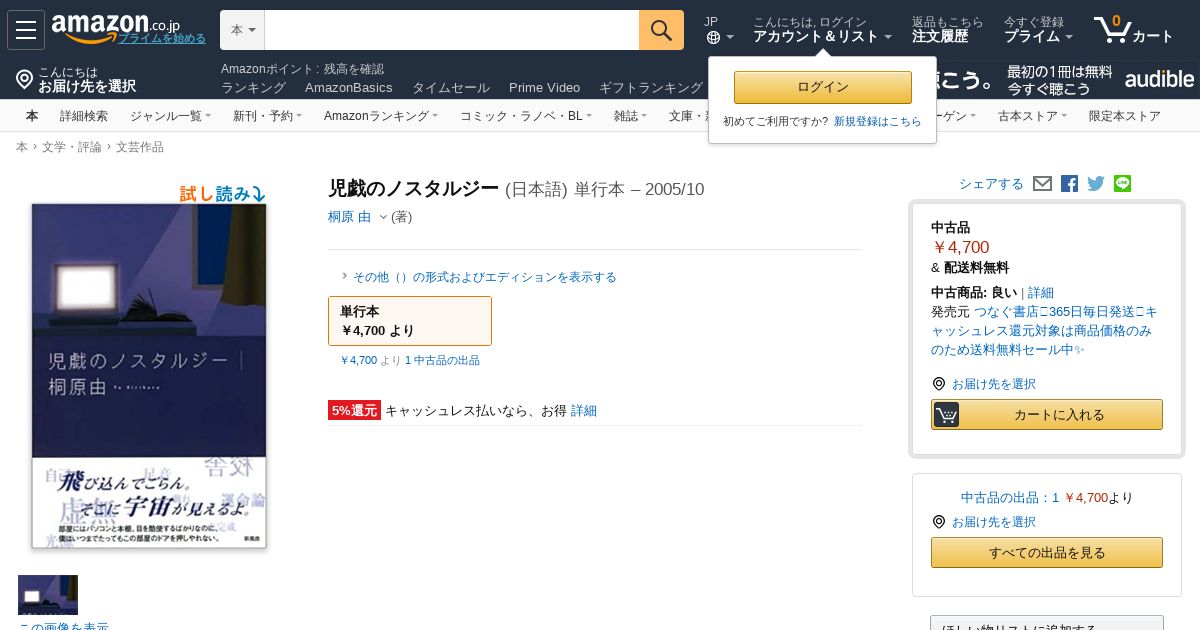Share this book on LINE
Viewport: 1200px width, 630px height.
[x=1122, y=184]
